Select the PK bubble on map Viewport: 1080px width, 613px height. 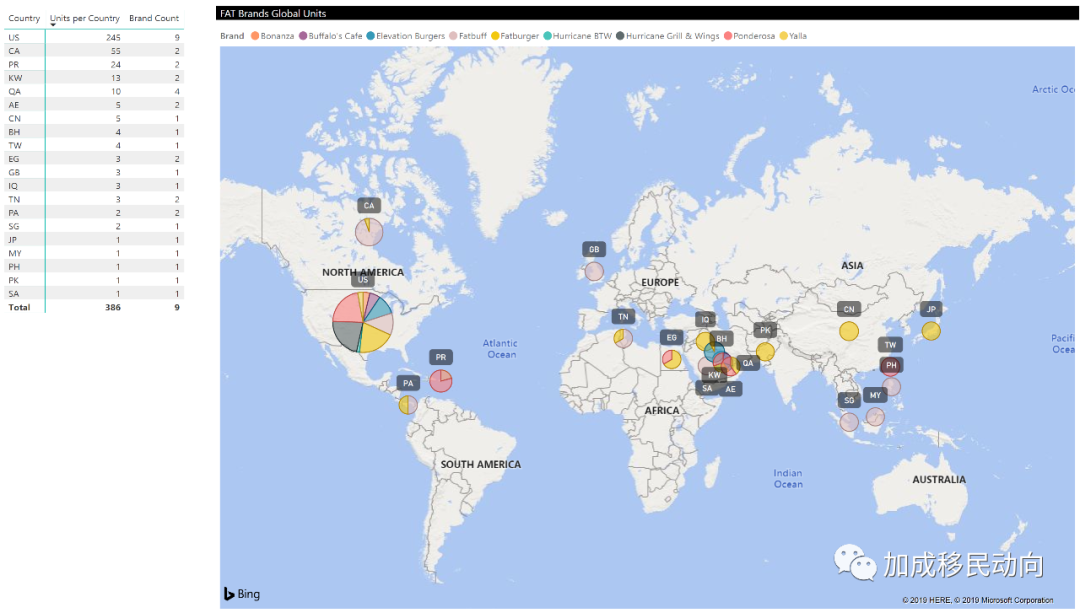765,352
